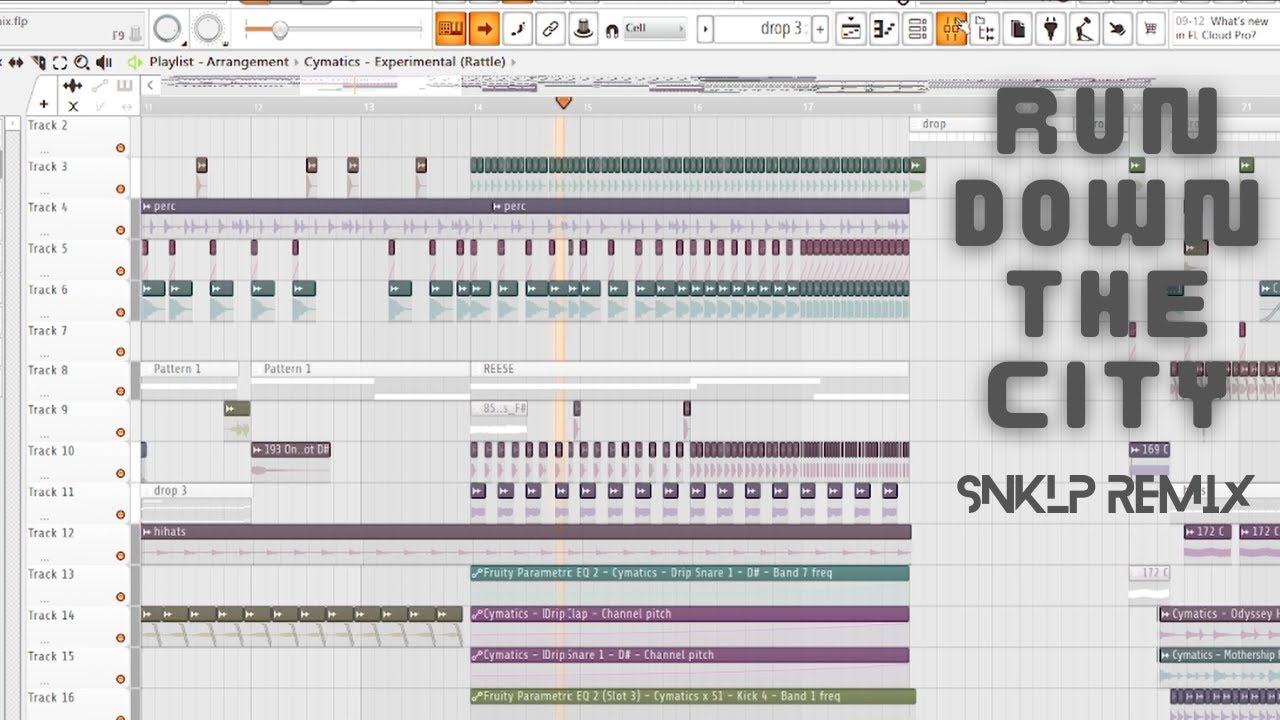The width and height of the screenshot is (1280, 720).
Task: Toggle note grouping chain-link icon
Action: (x=550, y=29)
